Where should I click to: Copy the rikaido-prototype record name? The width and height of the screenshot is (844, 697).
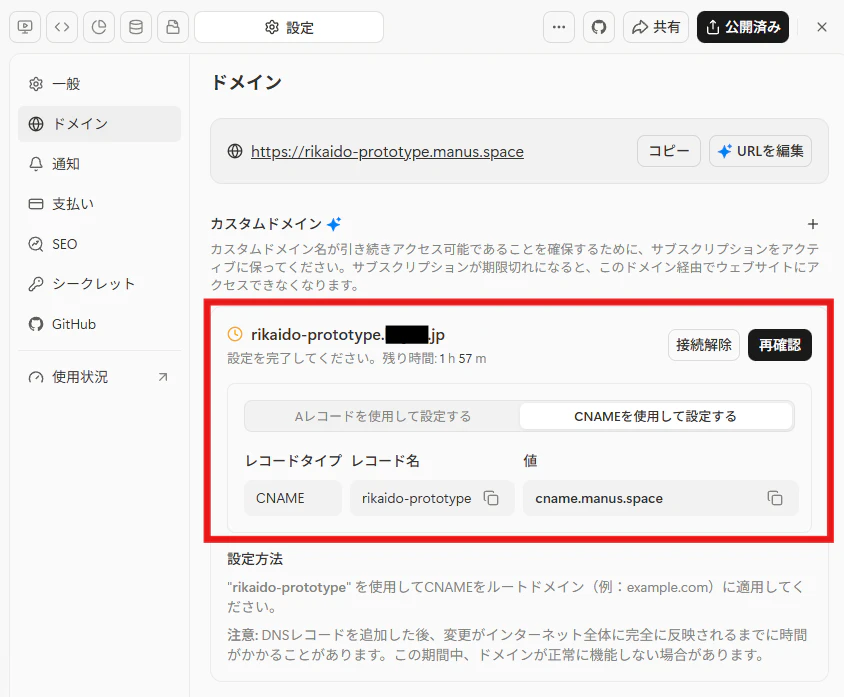coord(491,498)
